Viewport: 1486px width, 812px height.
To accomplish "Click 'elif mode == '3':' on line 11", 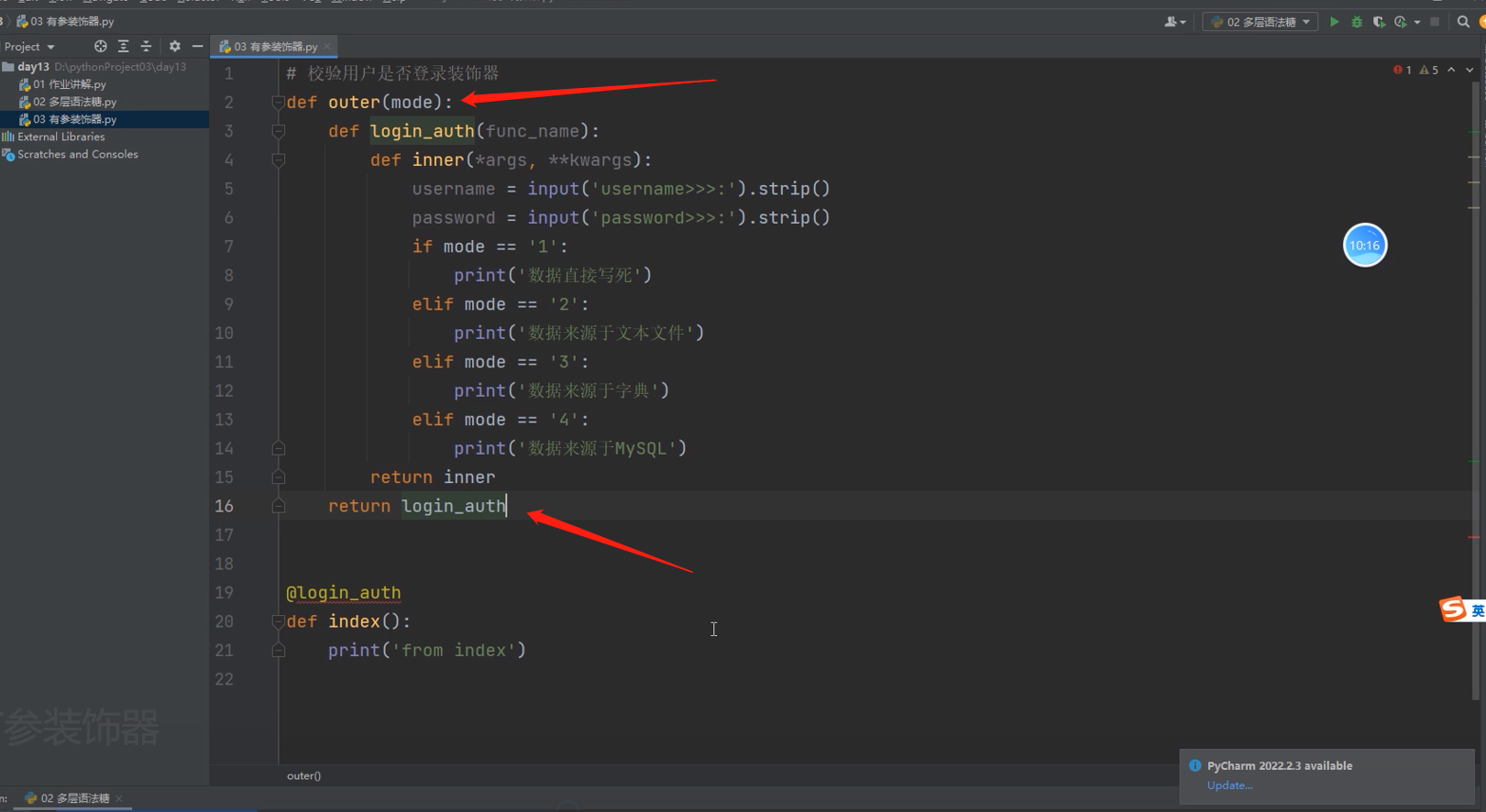I will click(x=501, y=362).
